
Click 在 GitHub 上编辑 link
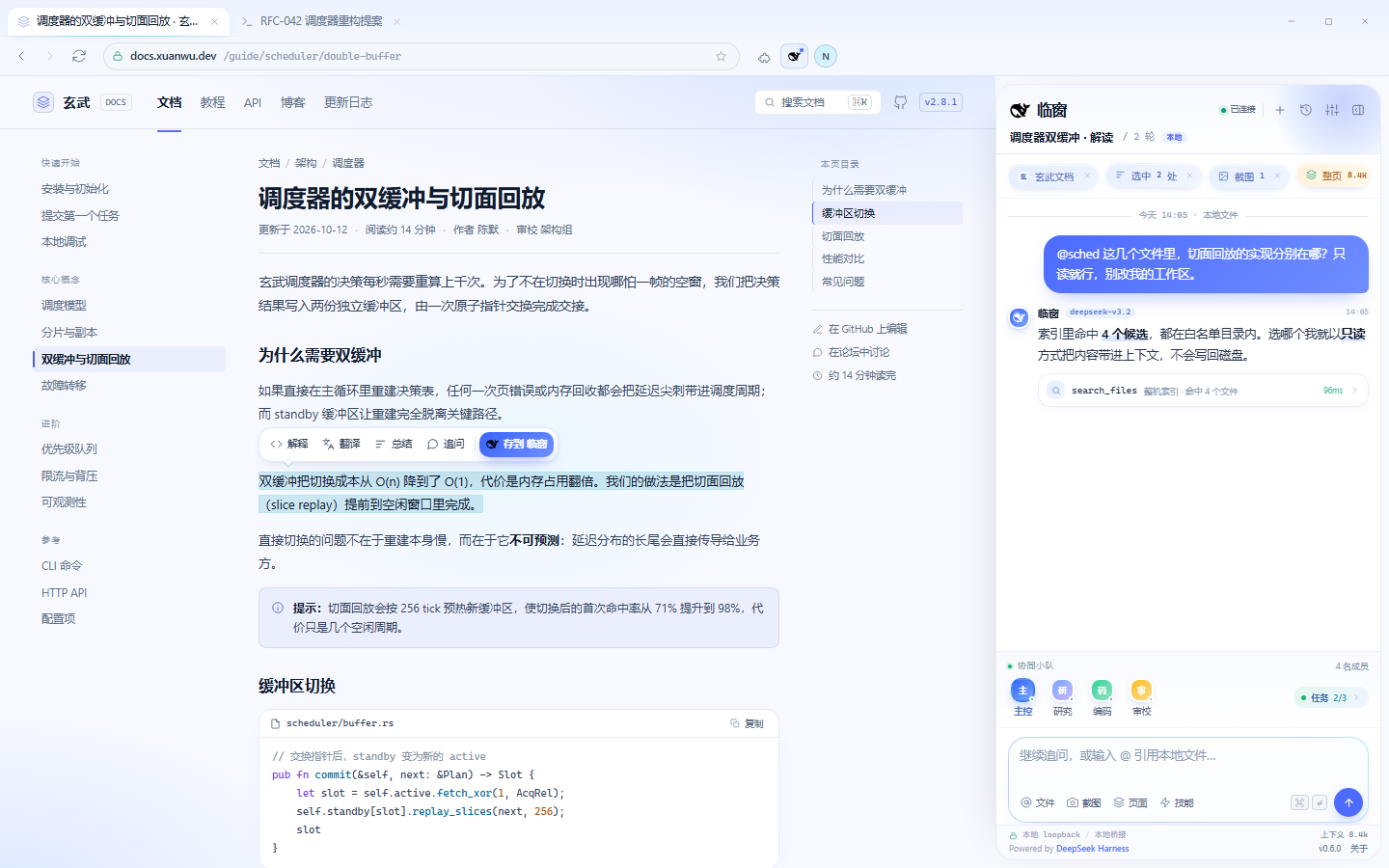(860, 329)
